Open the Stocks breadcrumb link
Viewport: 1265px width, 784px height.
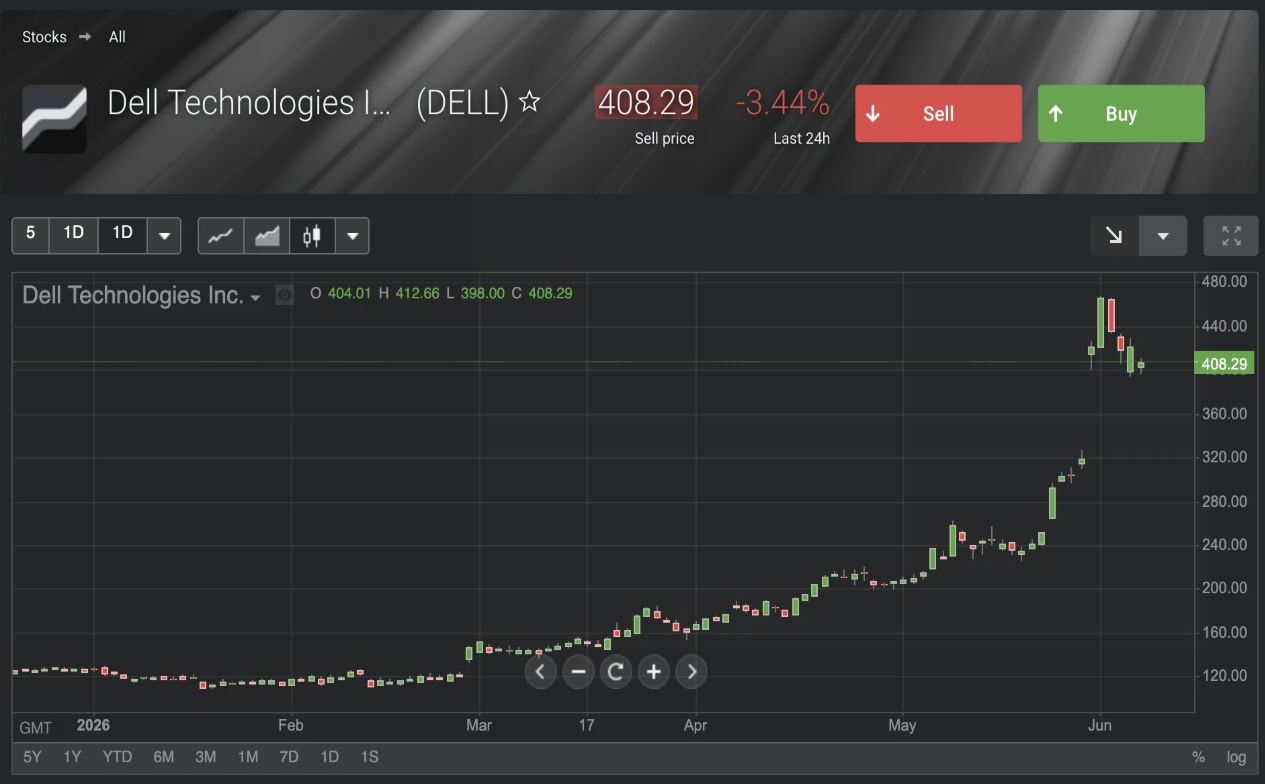[44, 37]
